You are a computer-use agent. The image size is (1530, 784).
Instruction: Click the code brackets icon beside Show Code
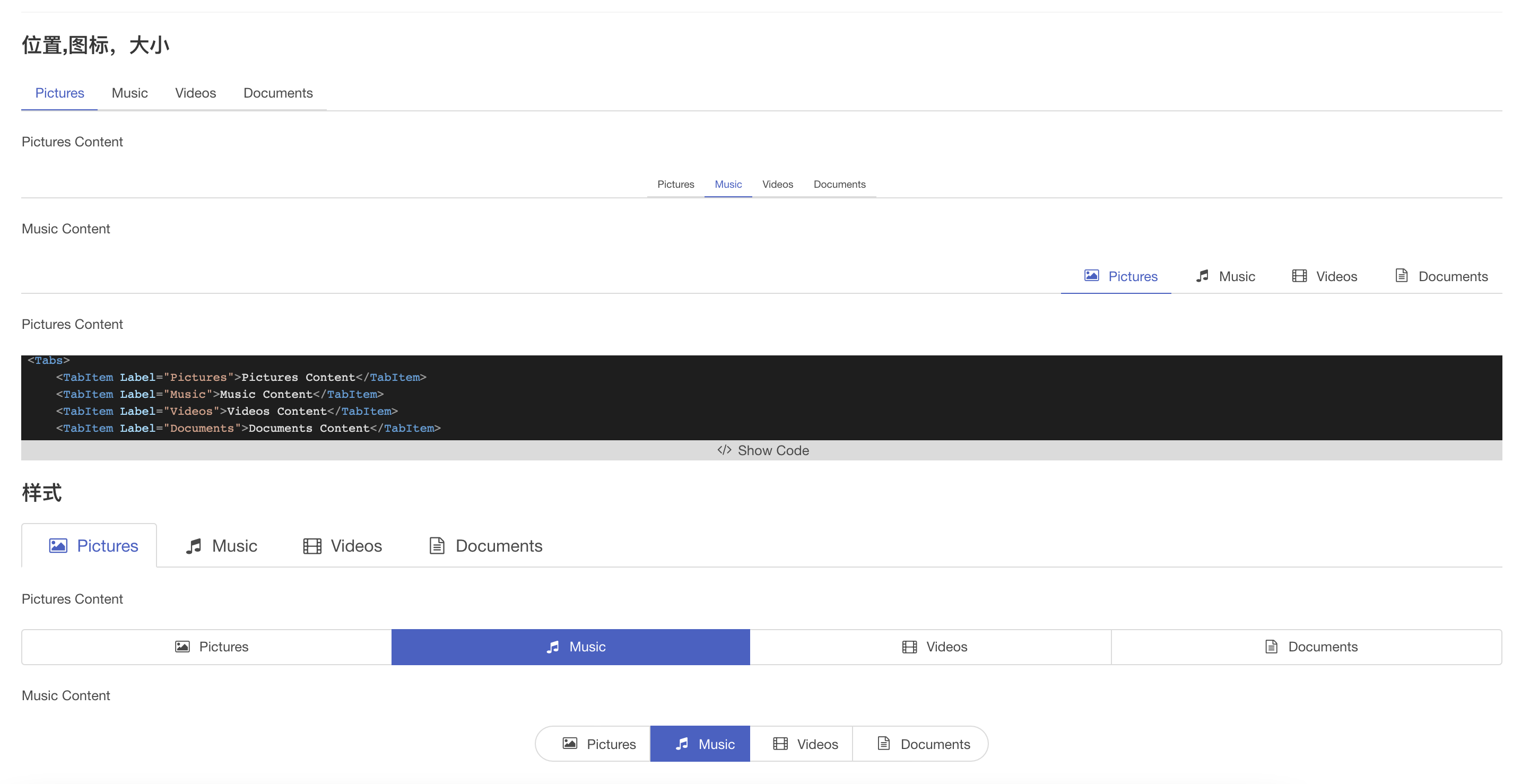pos(724,450)
